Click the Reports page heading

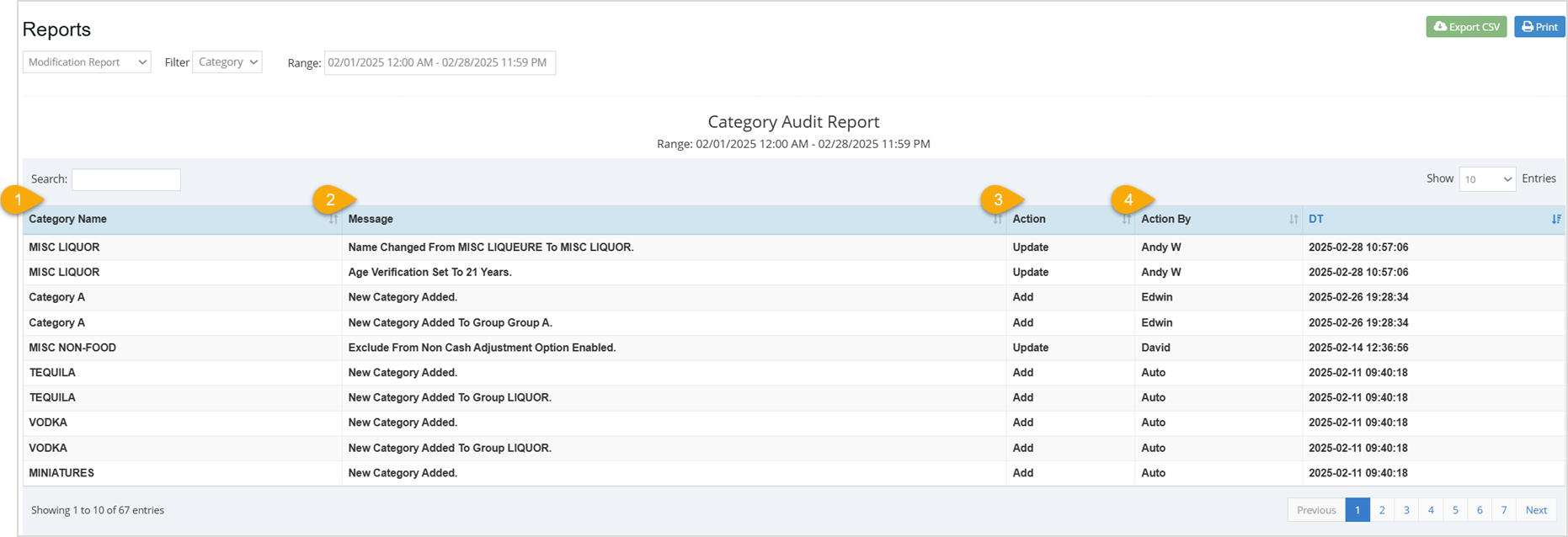(x=56, y=29)
